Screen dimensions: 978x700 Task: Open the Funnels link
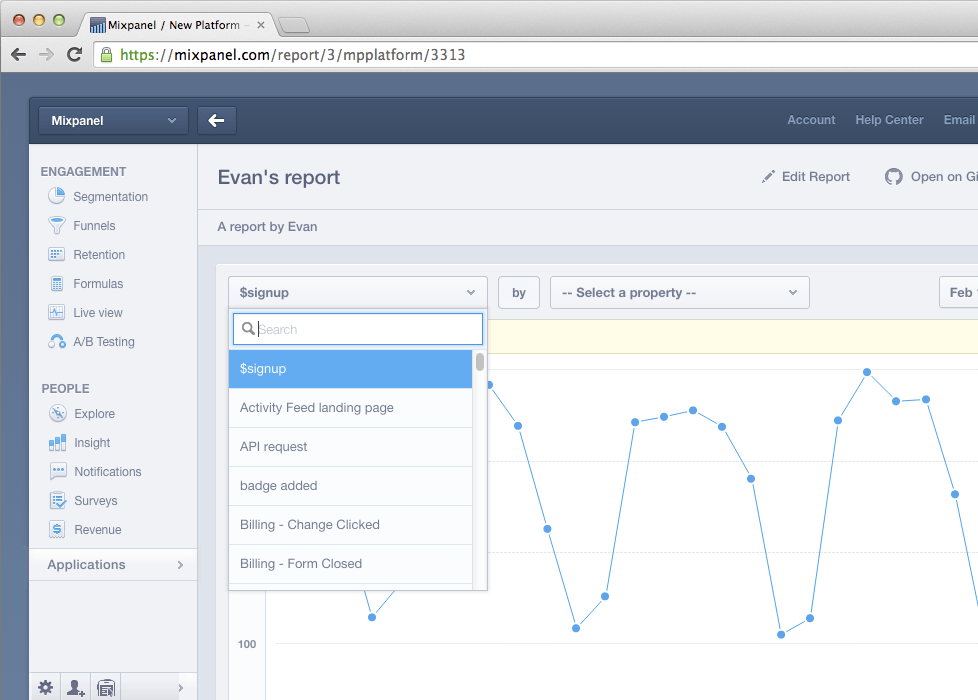94,226
